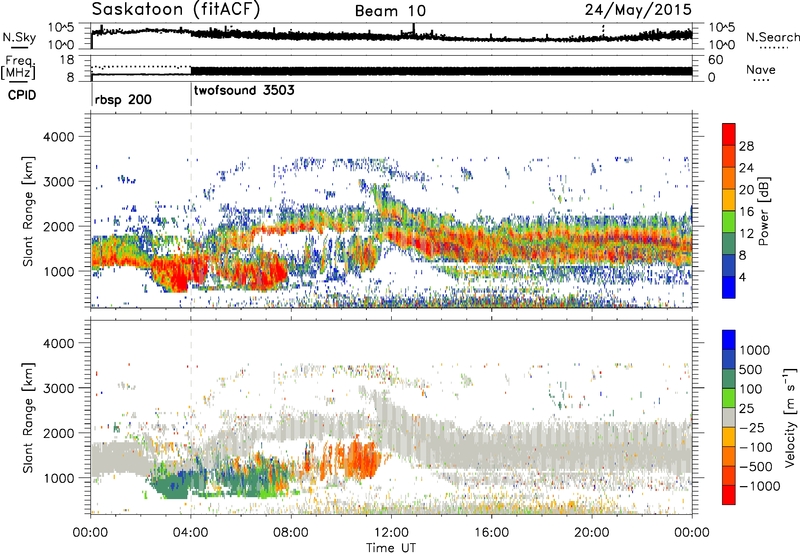Image resolution: width=800 pixels, height=554 pixels.
Task: Click the '04:00' time axis tick
Action: (191, 533)
